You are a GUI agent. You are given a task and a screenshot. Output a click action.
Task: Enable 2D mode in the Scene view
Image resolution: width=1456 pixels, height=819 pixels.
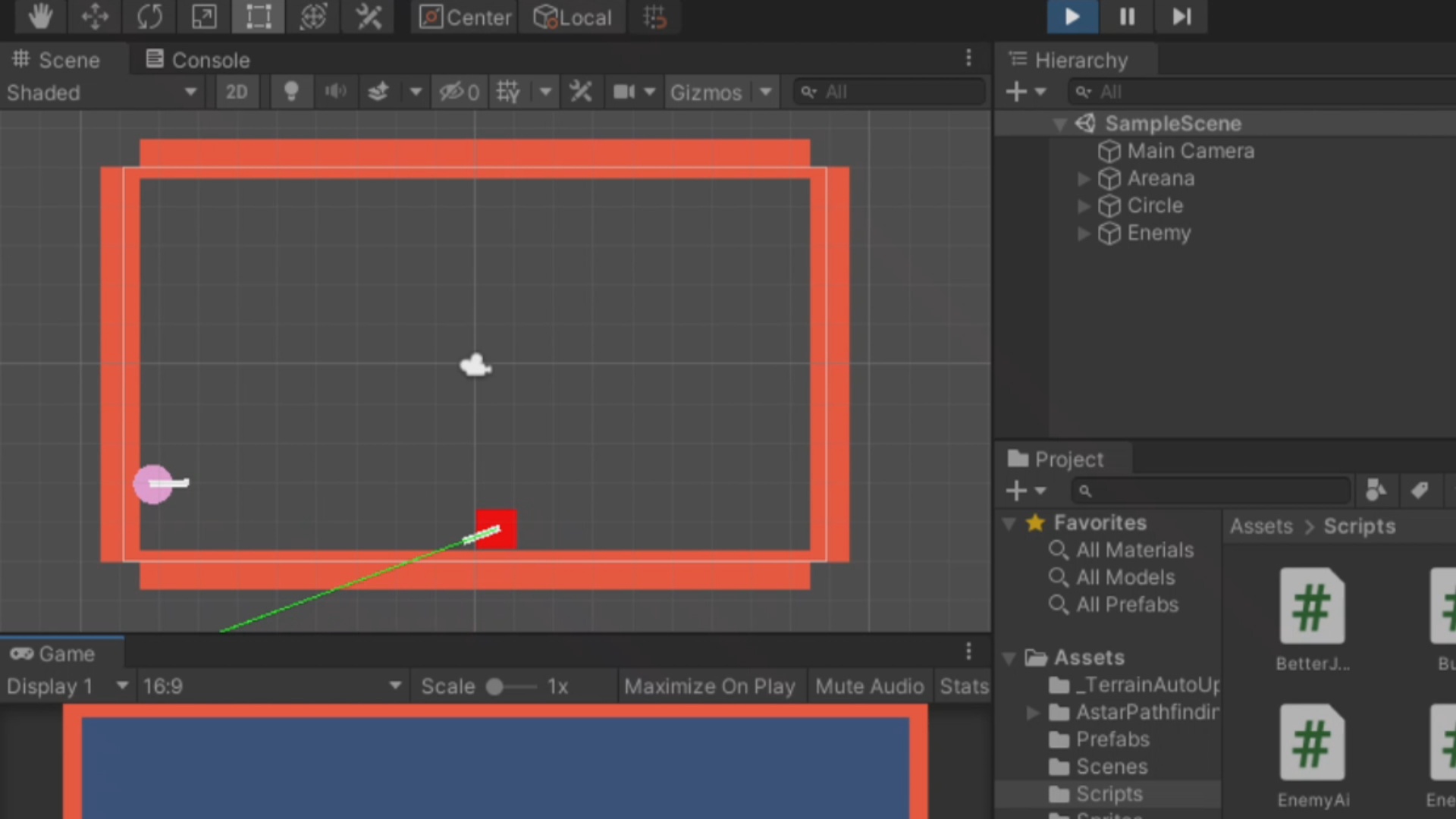(x=237, y=91)
